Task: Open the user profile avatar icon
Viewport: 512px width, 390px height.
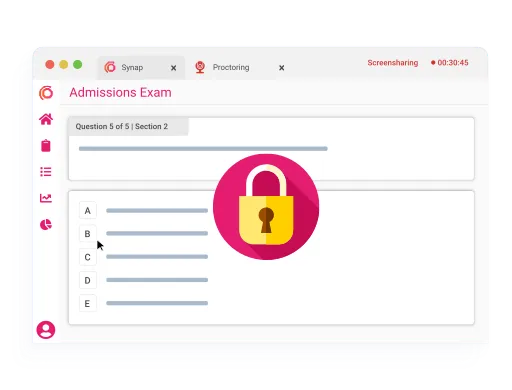Action: pyautogui.click(x=46, y=330)
